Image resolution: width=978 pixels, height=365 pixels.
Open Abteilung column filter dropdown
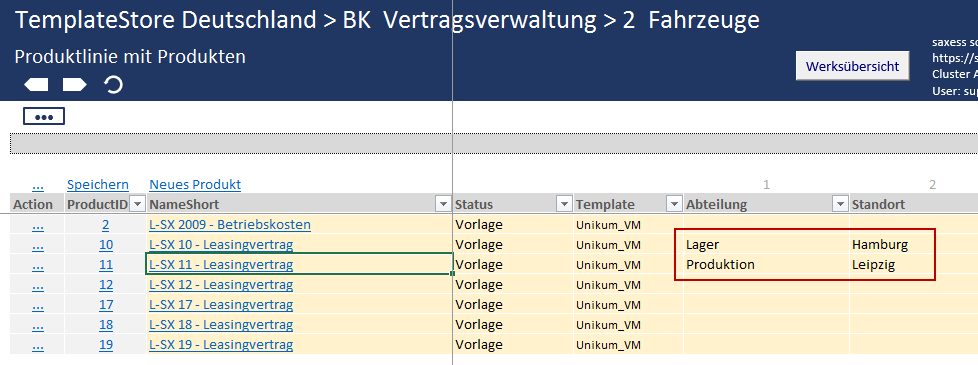(840, 204)
